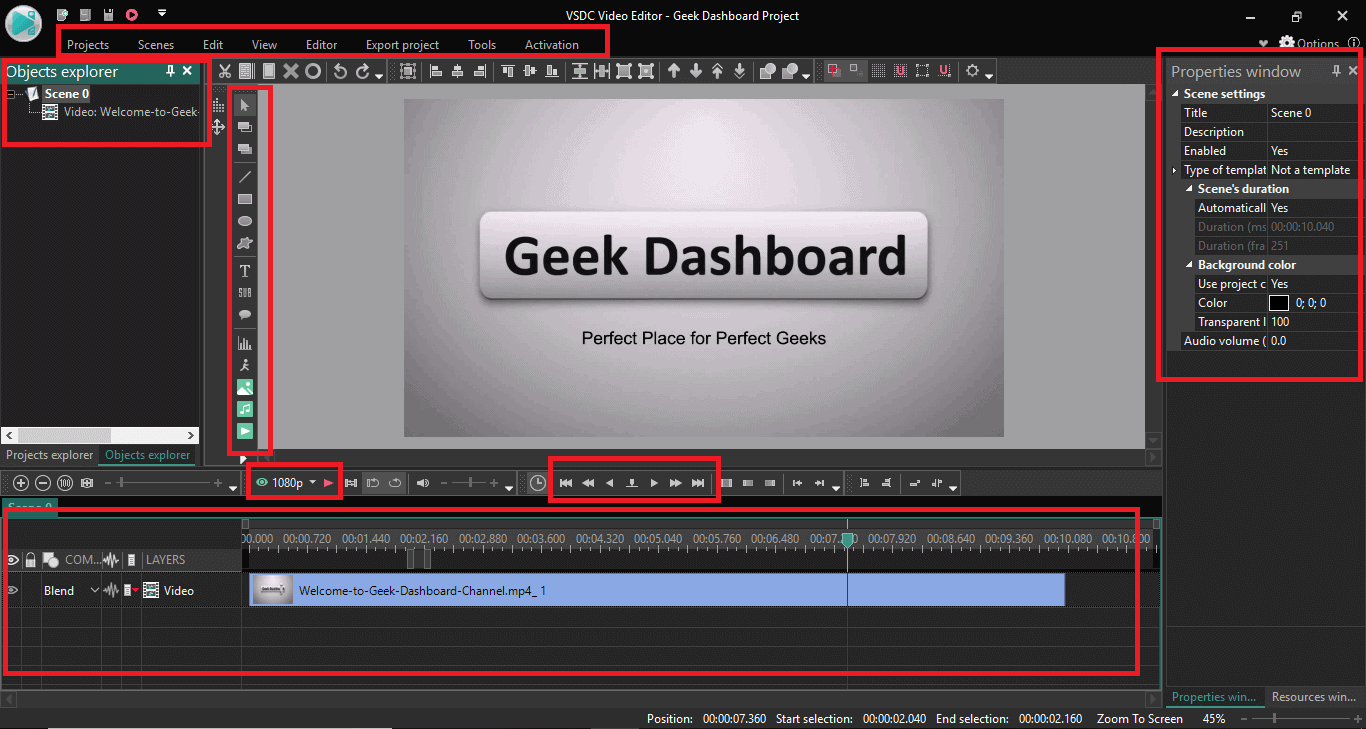This screenshot has height=729, width=1366.
Task: Select the Add Tooltip tool
Action: pyautogui.click(x=245, y=316)
